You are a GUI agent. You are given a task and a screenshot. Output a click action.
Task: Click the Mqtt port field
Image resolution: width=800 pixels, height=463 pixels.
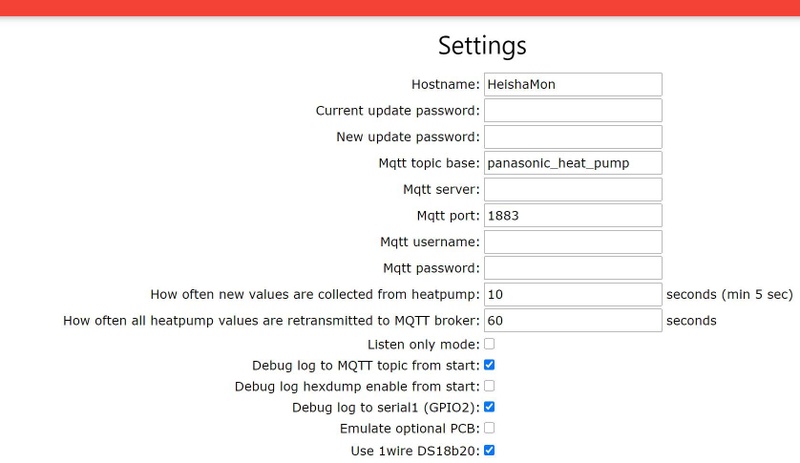tap(573, 215)
